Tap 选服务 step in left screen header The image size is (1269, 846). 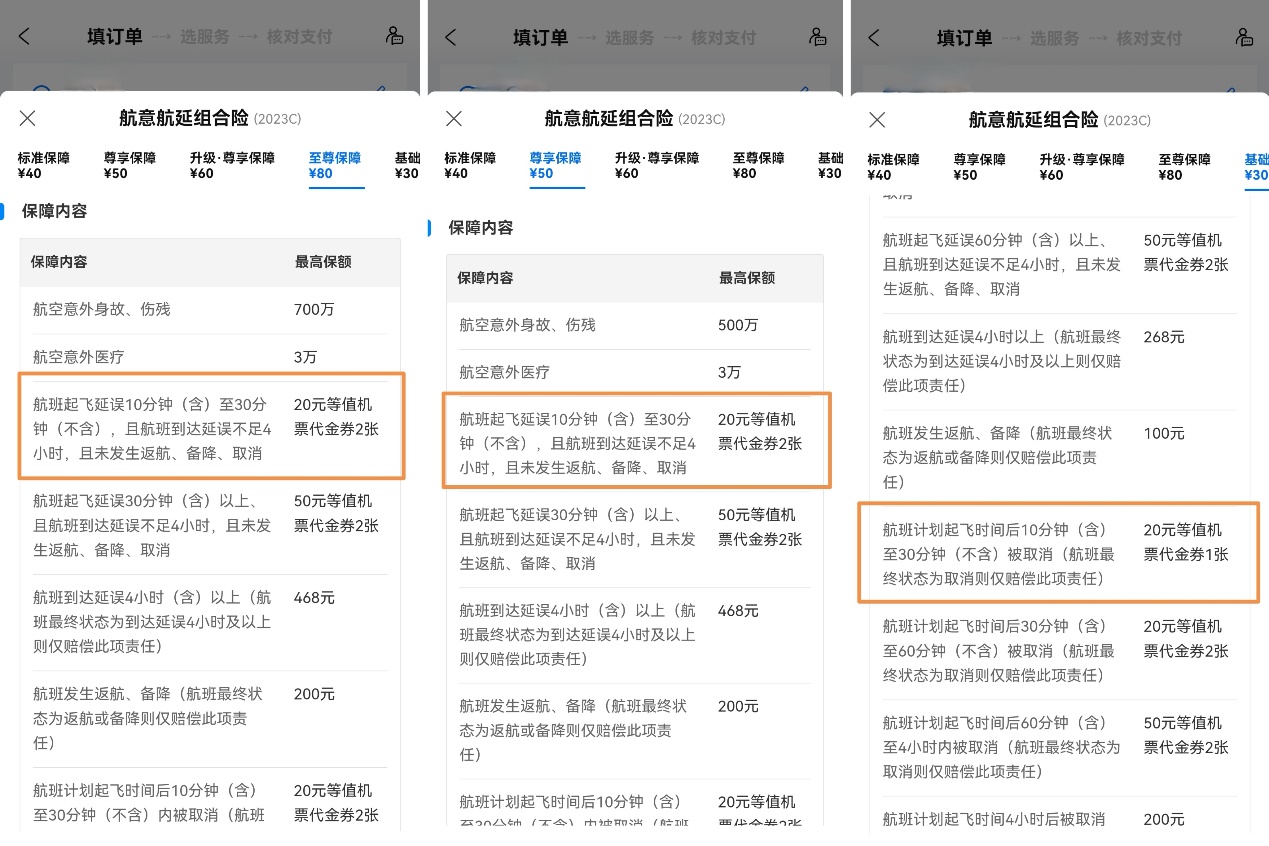click(x=205, y=37)
